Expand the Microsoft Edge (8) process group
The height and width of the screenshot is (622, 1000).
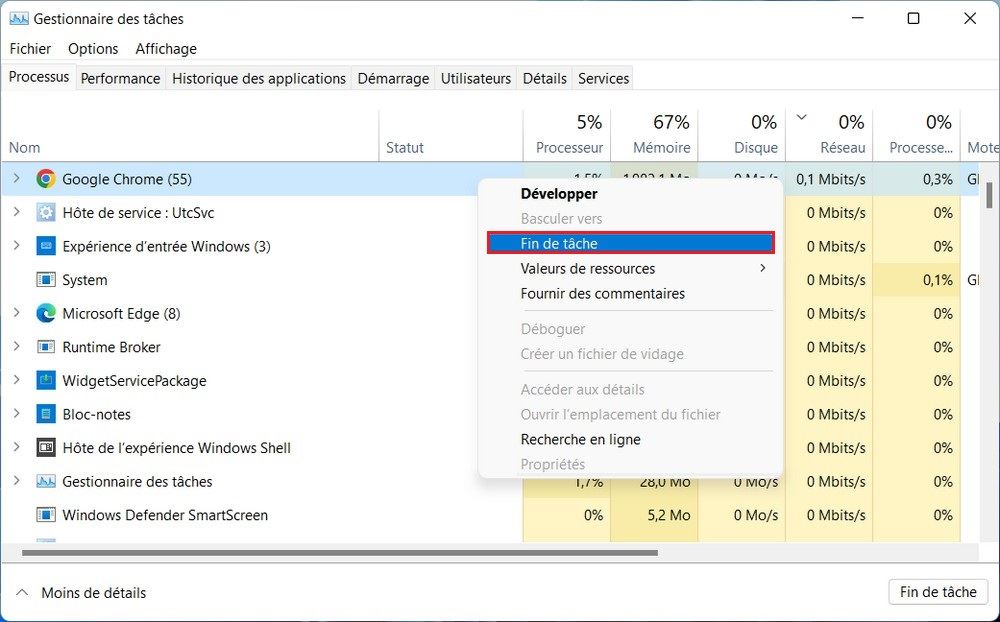17,313
